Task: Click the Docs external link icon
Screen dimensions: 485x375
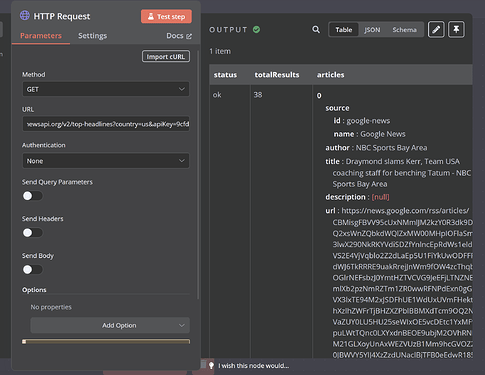Action: point(189,36)
